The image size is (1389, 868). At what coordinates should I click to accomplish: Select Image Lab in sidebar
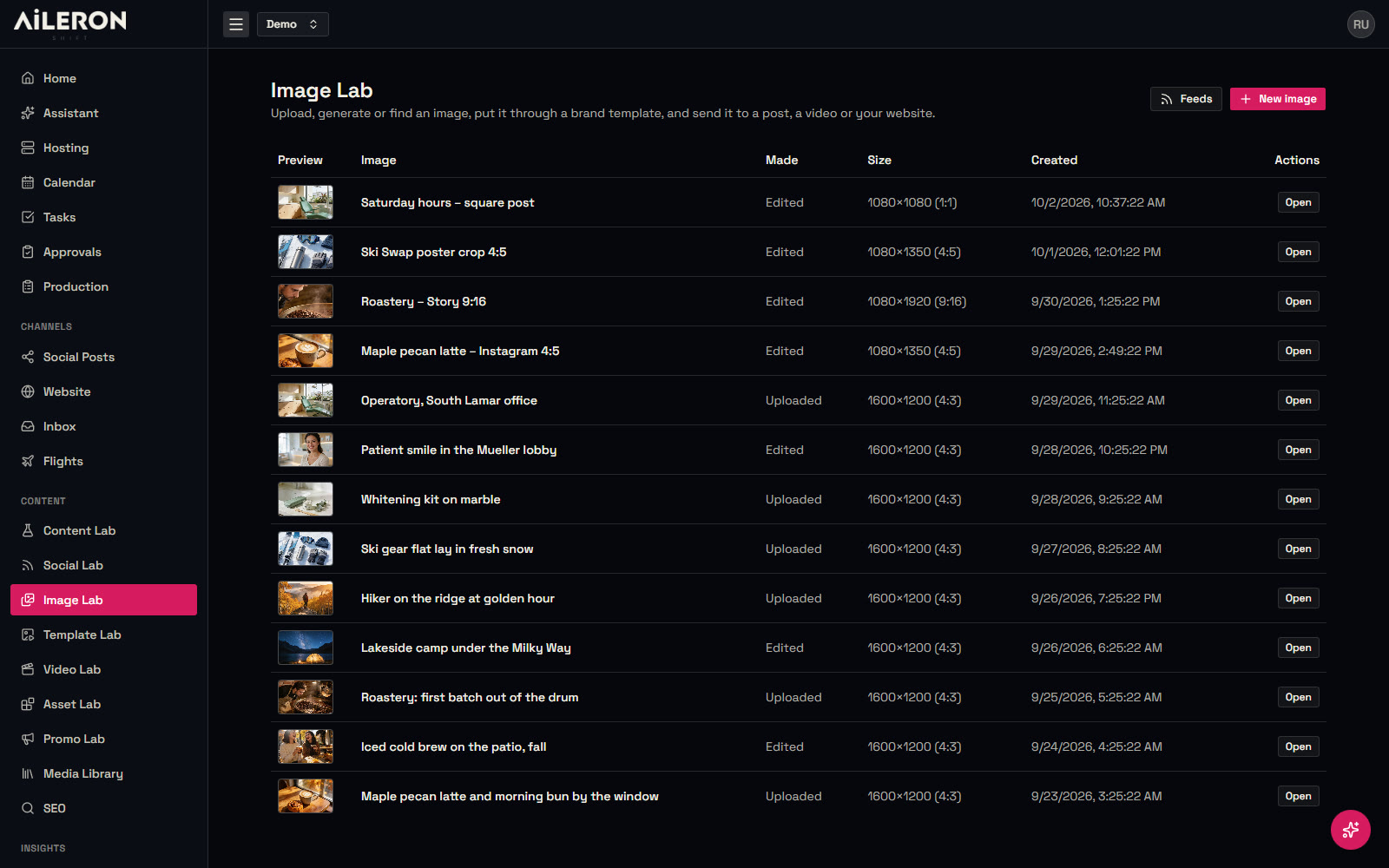(x=103, y=600)
